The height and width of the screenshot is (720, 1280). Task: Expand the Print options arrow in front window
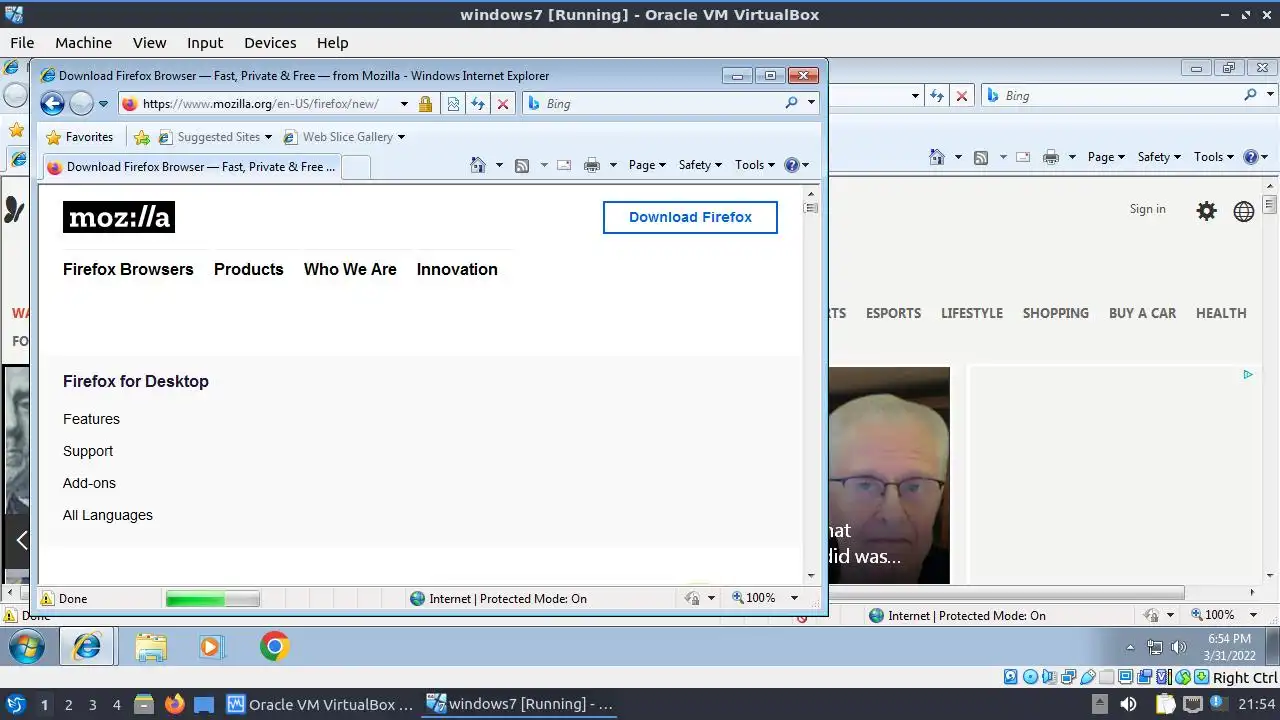point(613,165)
